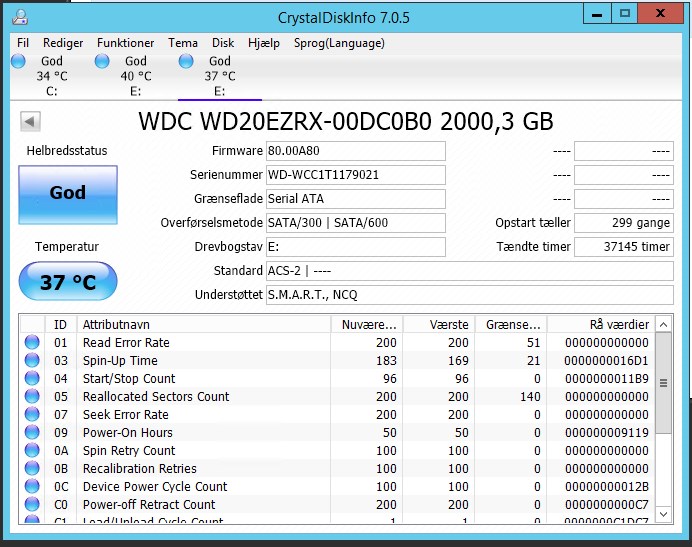Open the Disk menu
Screen dimensions: 692x547
click(223, 43)
